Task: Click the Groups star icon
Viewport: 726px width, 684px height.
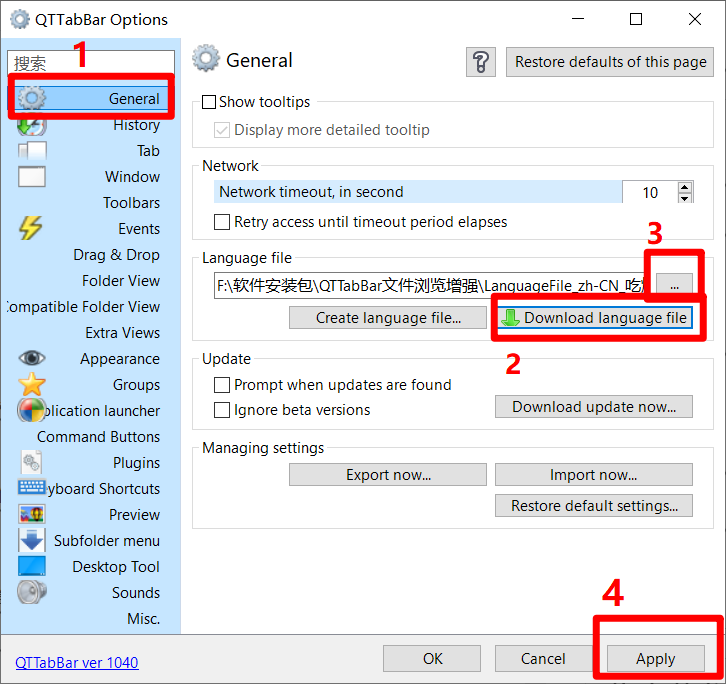Action: coord(31,384)
